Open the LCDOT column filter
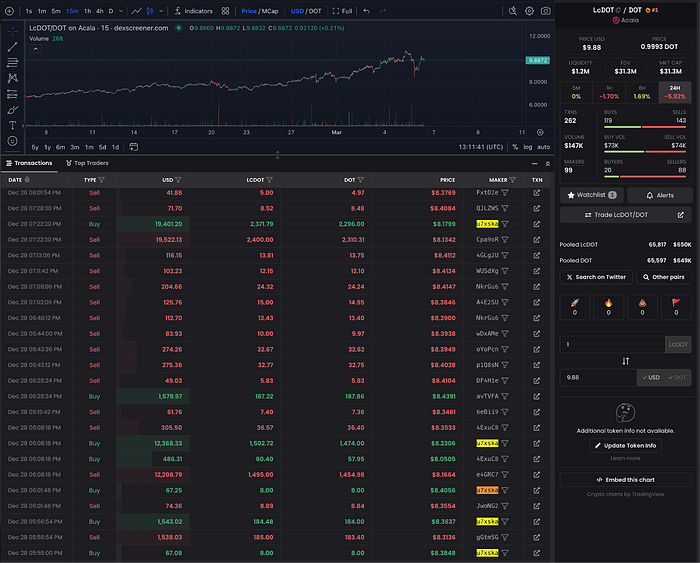Image resolution: width=700 pixels, height=563 pixels. point(270,180)
